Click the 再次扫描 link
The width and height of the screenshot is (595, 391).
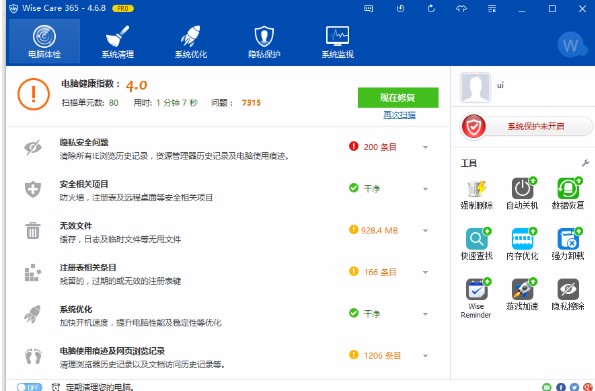click(x=399, y=115)
